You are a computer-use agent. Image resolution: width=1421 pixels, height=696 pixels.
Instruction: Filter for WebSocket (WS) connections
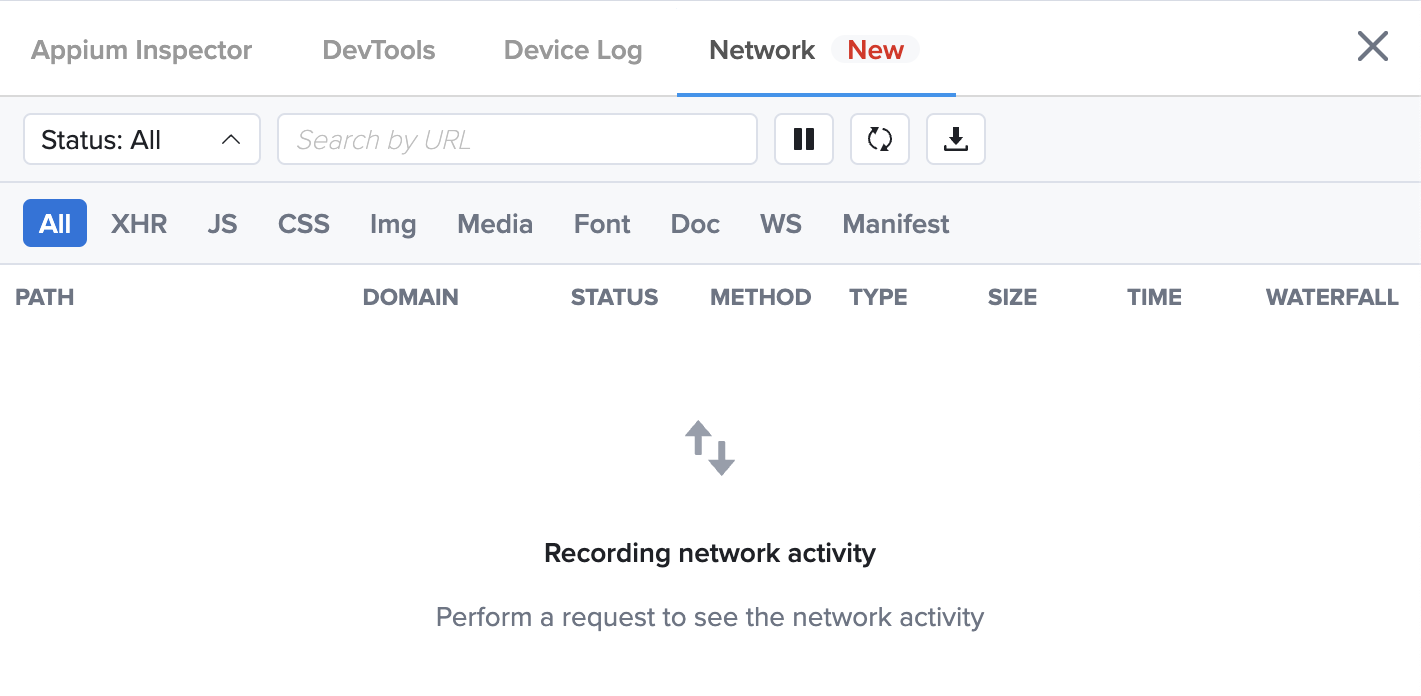781,223
